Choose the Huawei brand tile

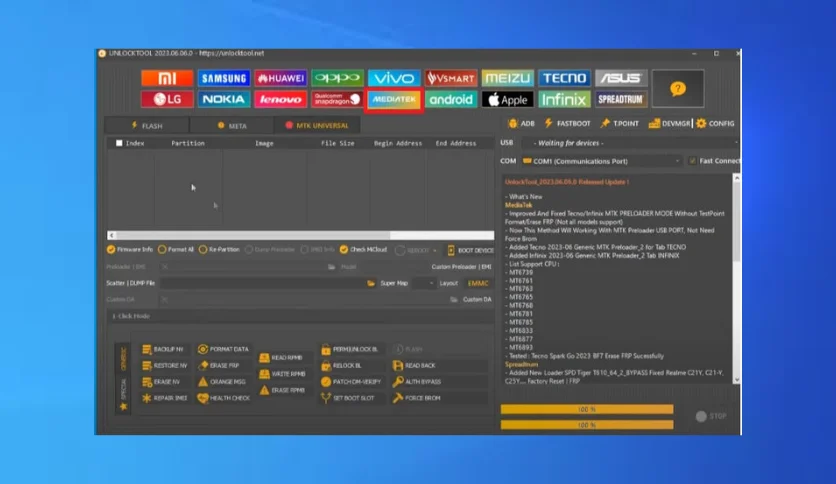pyautogui.click(x=280, y=78)
